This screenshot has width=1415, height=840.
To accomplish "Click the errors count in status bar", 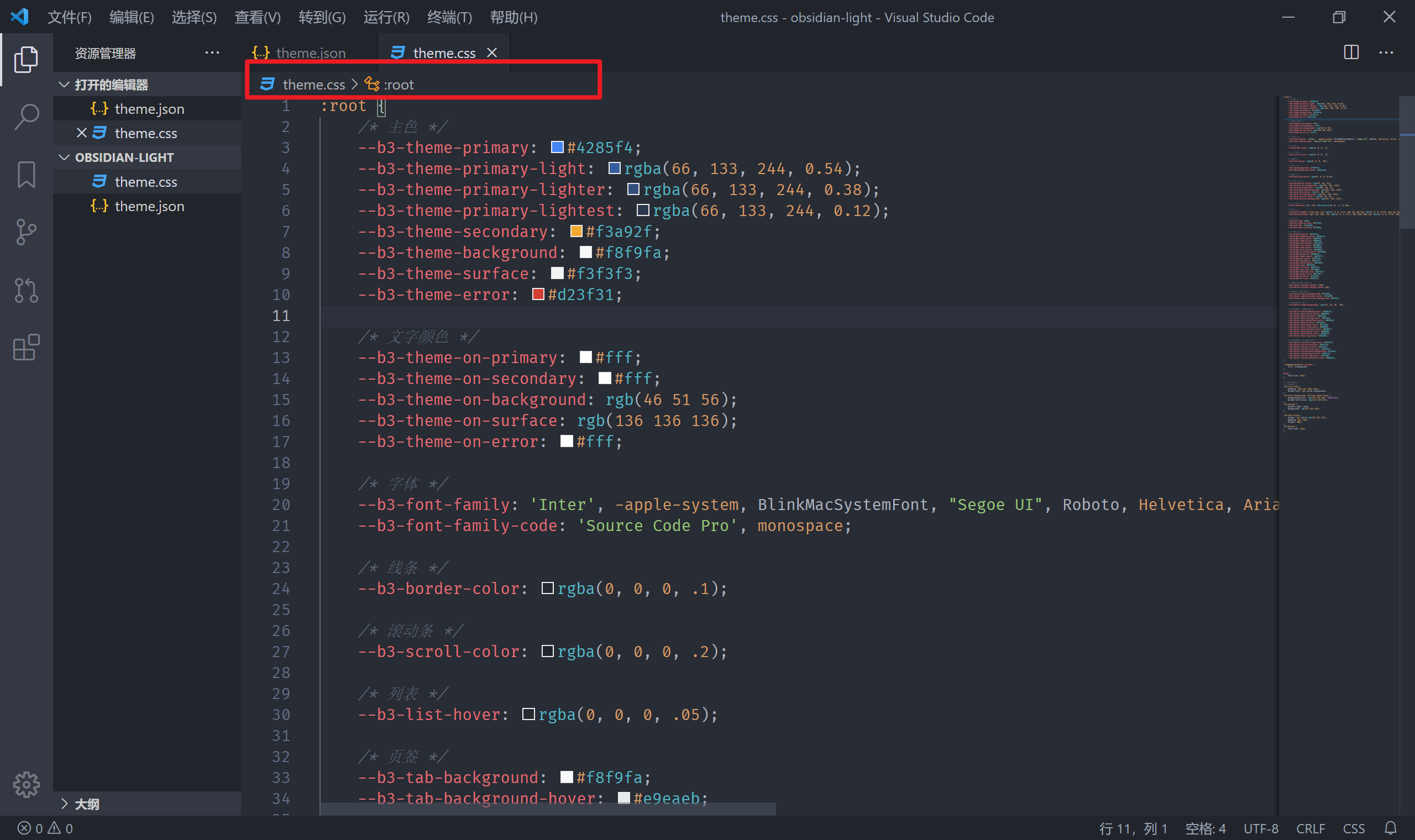I will pos(30,828).
